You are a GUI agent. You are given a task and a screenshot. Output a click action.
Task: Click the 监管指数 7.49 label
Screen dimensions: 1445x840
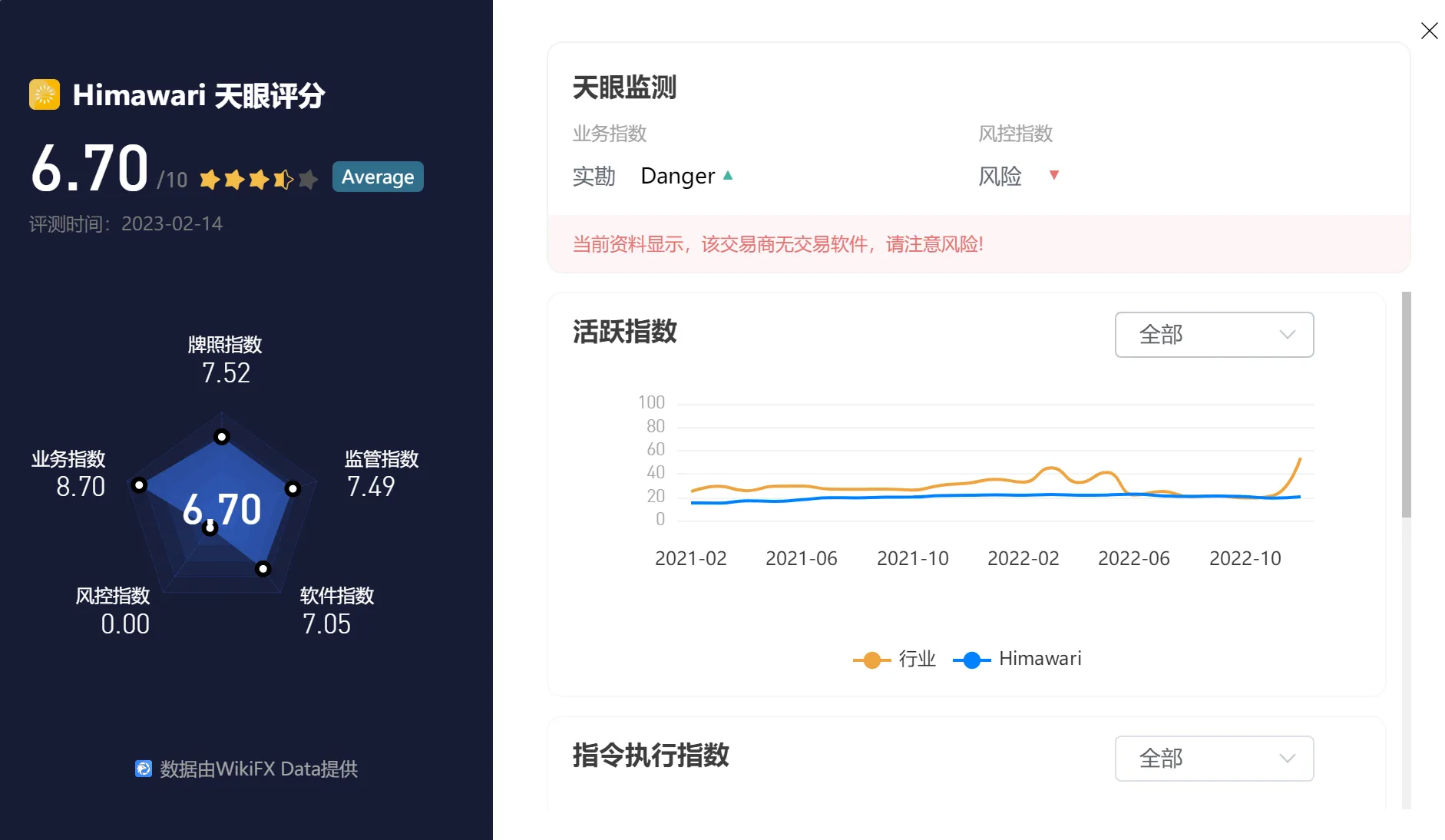[381, 473]
